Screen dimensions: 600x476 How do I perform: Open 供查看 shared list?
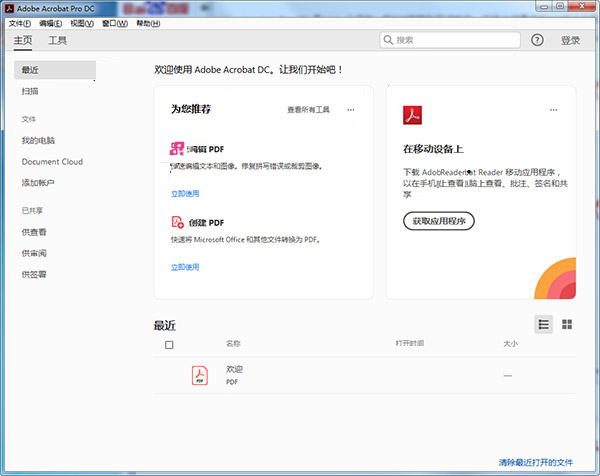[x=34, y=232]
